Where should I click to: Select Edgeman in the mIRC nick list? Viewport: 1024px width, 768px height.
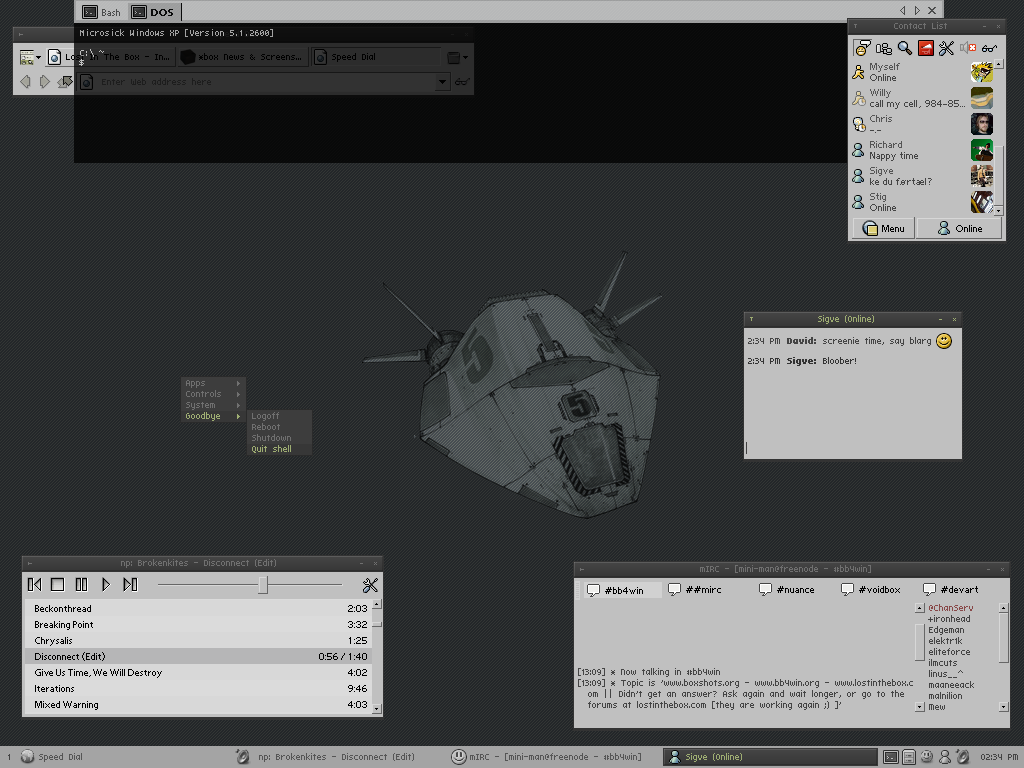coord(946,630)
